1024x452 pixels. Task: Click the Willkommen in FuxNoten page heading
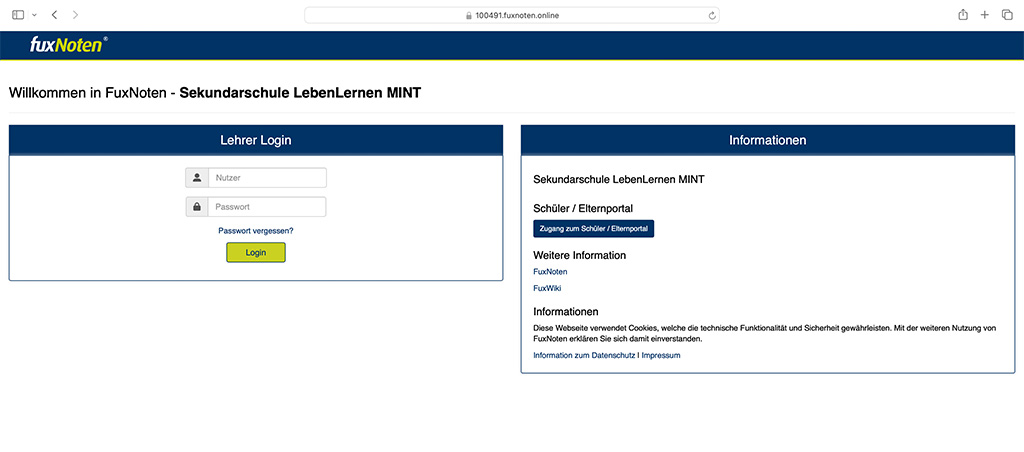point(215,93)
